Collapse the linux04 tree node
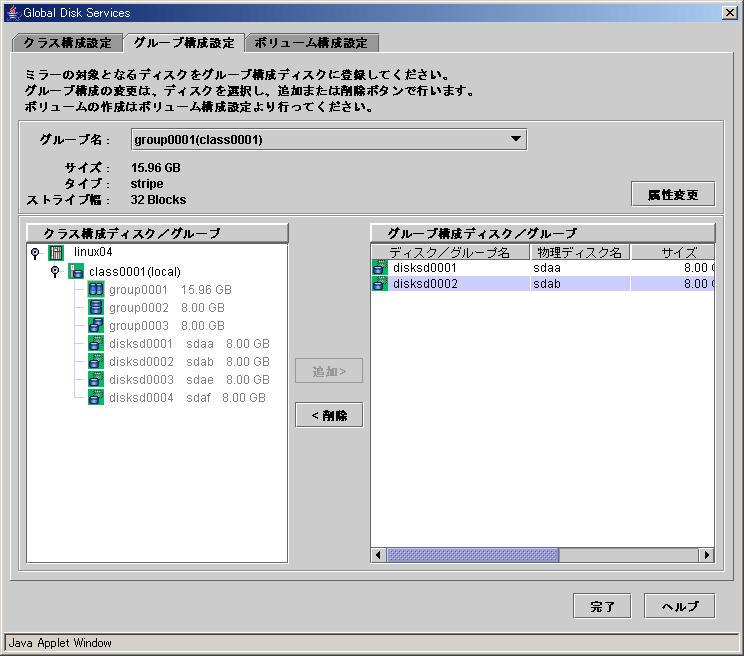 36,253
